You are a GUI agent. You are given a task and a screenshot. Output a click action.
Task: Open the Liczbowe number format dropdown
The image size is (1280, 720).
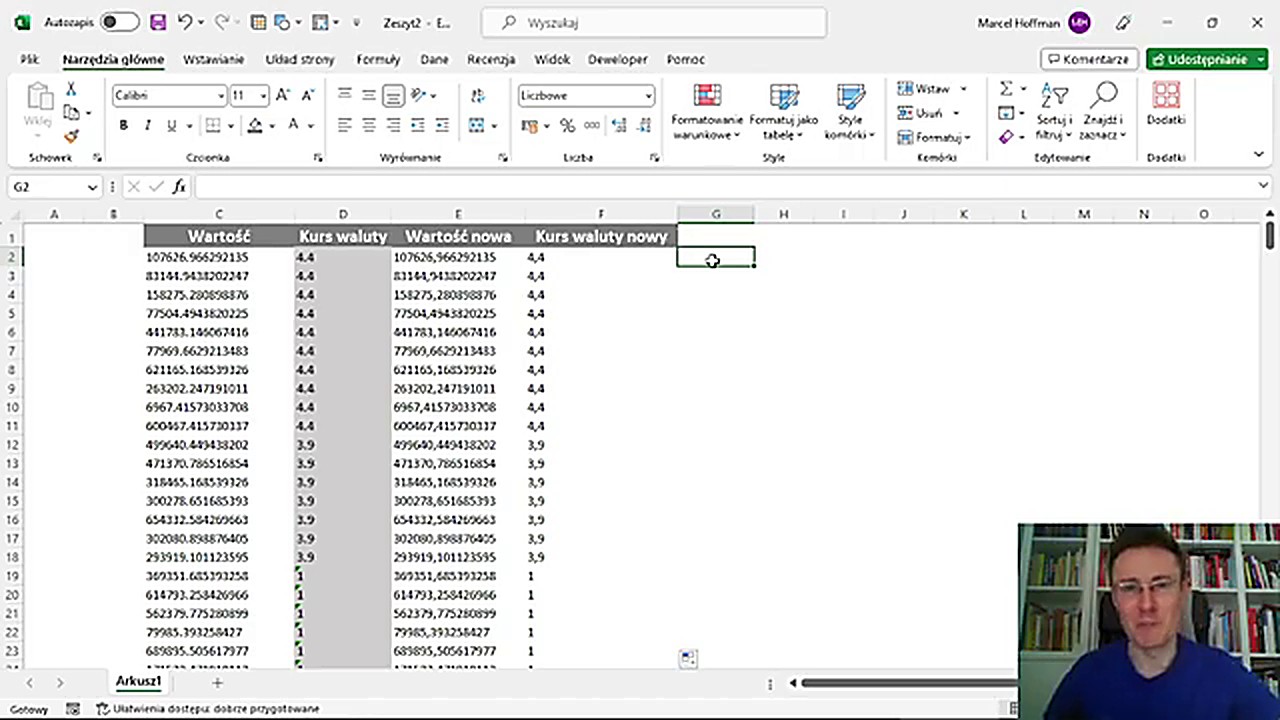648,96
